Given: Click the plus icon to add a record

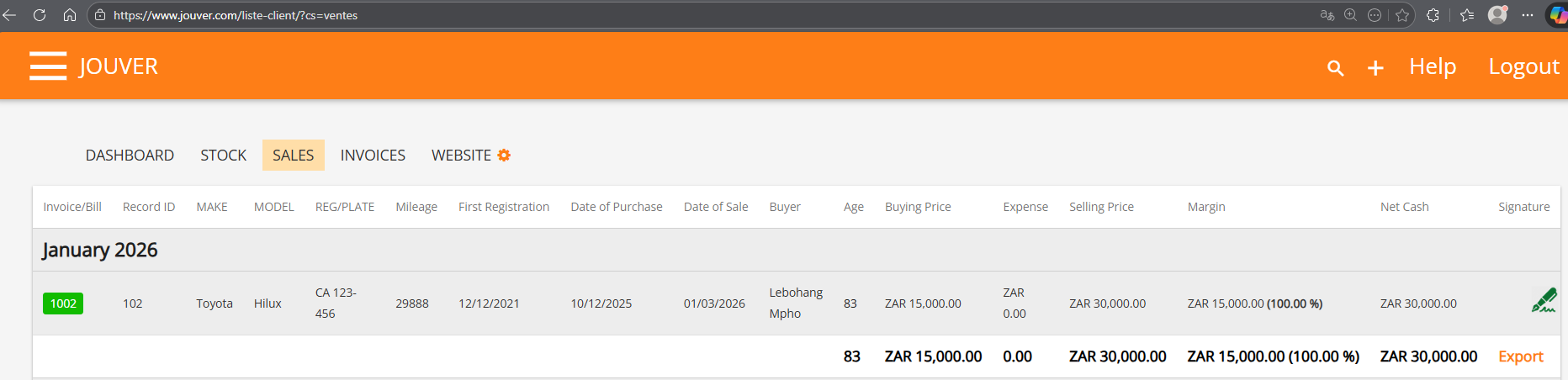Looking at the screenshot, I should pyautogui.click(x=1375, y=68).
